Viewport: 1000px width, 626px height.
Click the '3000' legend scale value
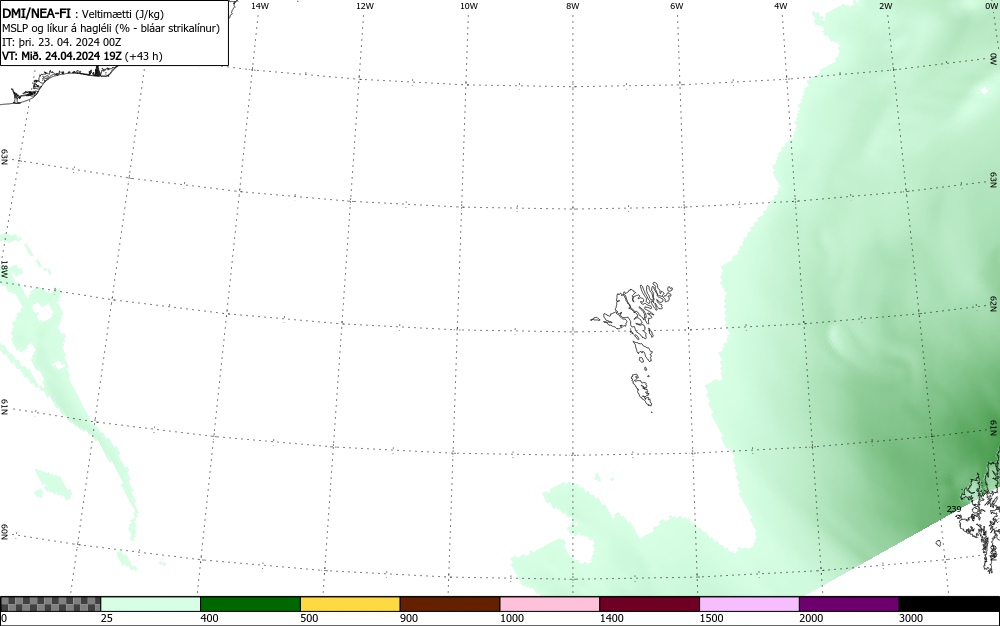click(911, 618)
